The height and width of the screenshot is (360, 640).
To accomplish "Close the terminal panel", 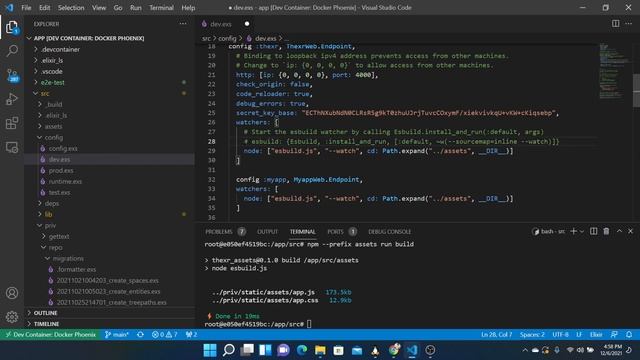I will tap(631, 231).
